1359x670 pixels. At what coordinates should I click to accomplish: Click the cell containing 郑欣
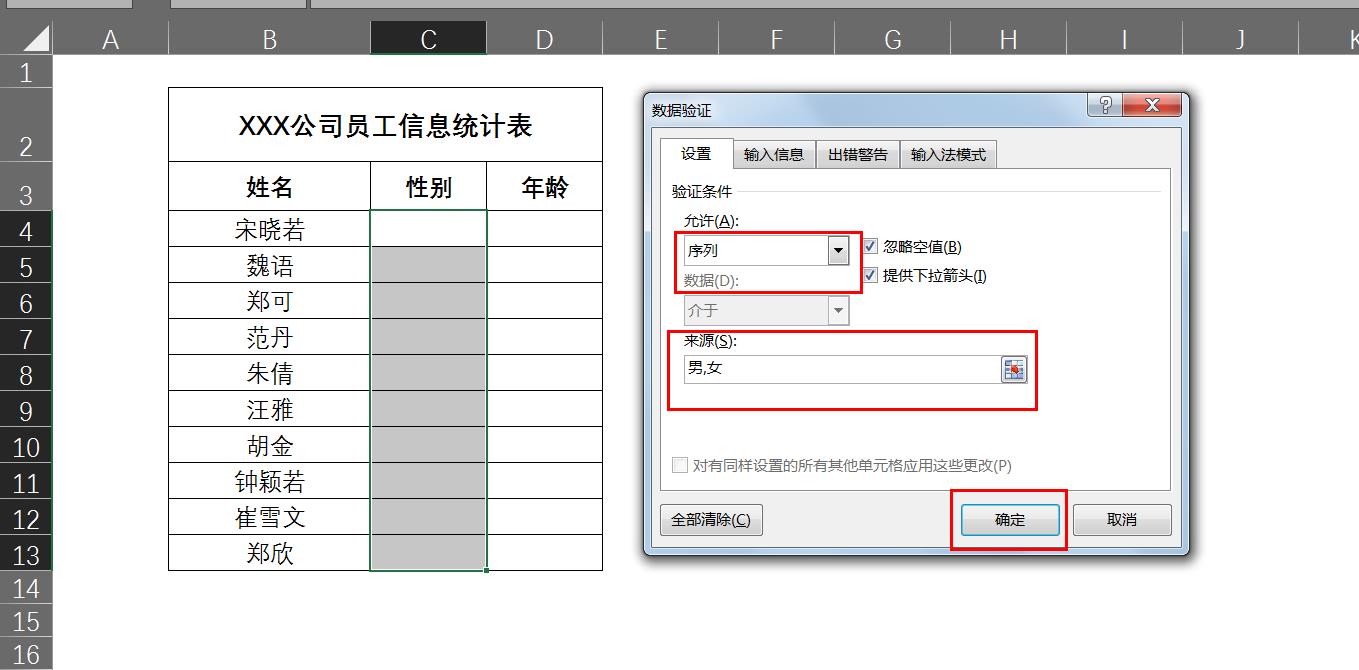pyautogui.click(x=269, y=553)
